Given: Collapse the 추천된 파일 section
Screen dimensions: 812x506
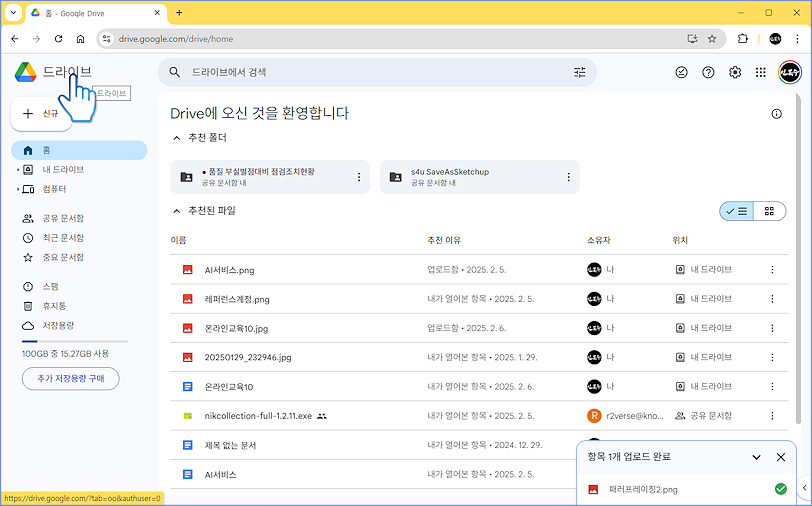Looking at the screenshot, I should point(177,211).
